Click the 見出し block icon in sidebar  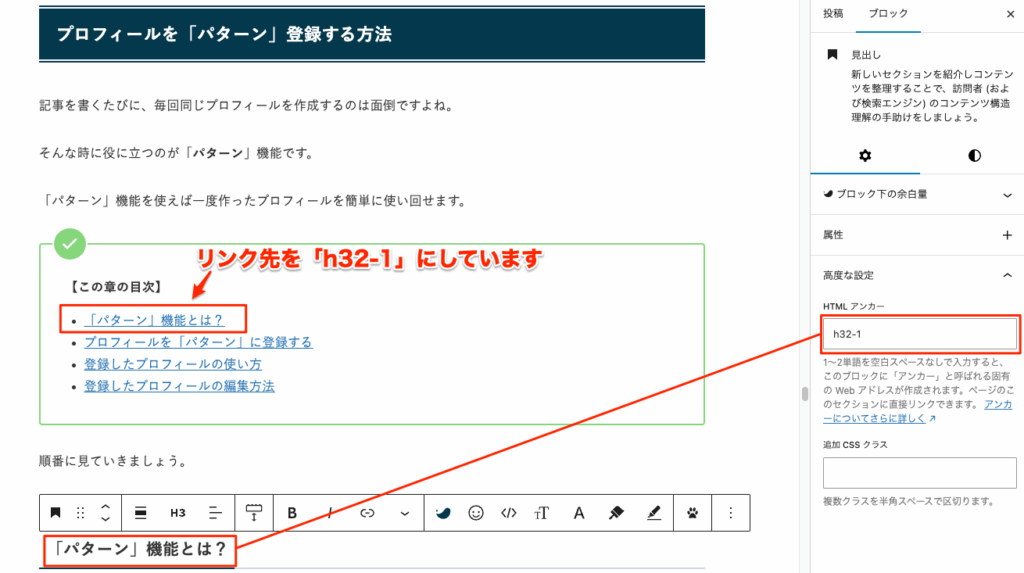coord(832,54)
